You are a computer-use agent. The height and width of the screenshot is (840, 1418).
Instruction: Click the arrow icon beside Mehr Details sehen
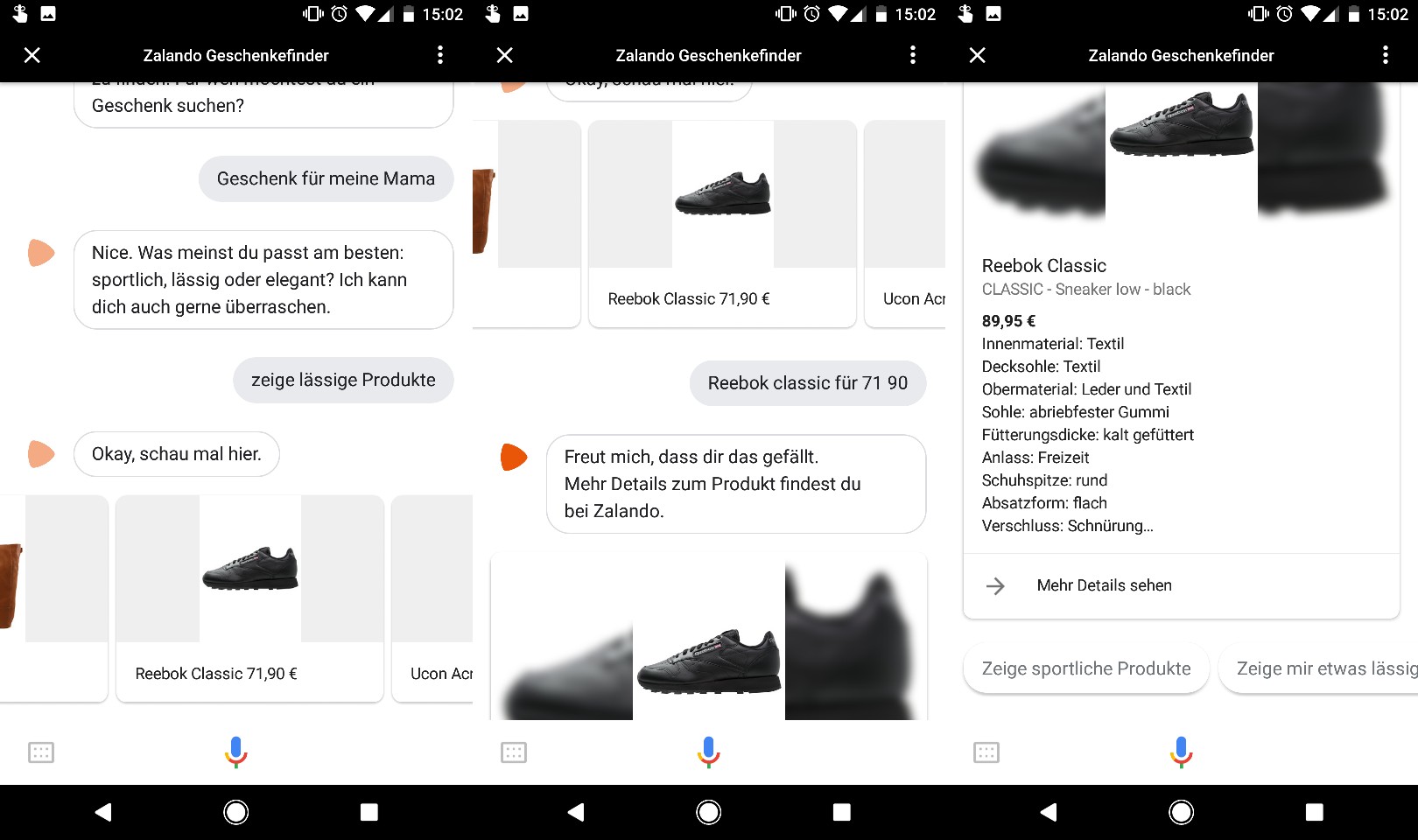[x=995, y=585]
